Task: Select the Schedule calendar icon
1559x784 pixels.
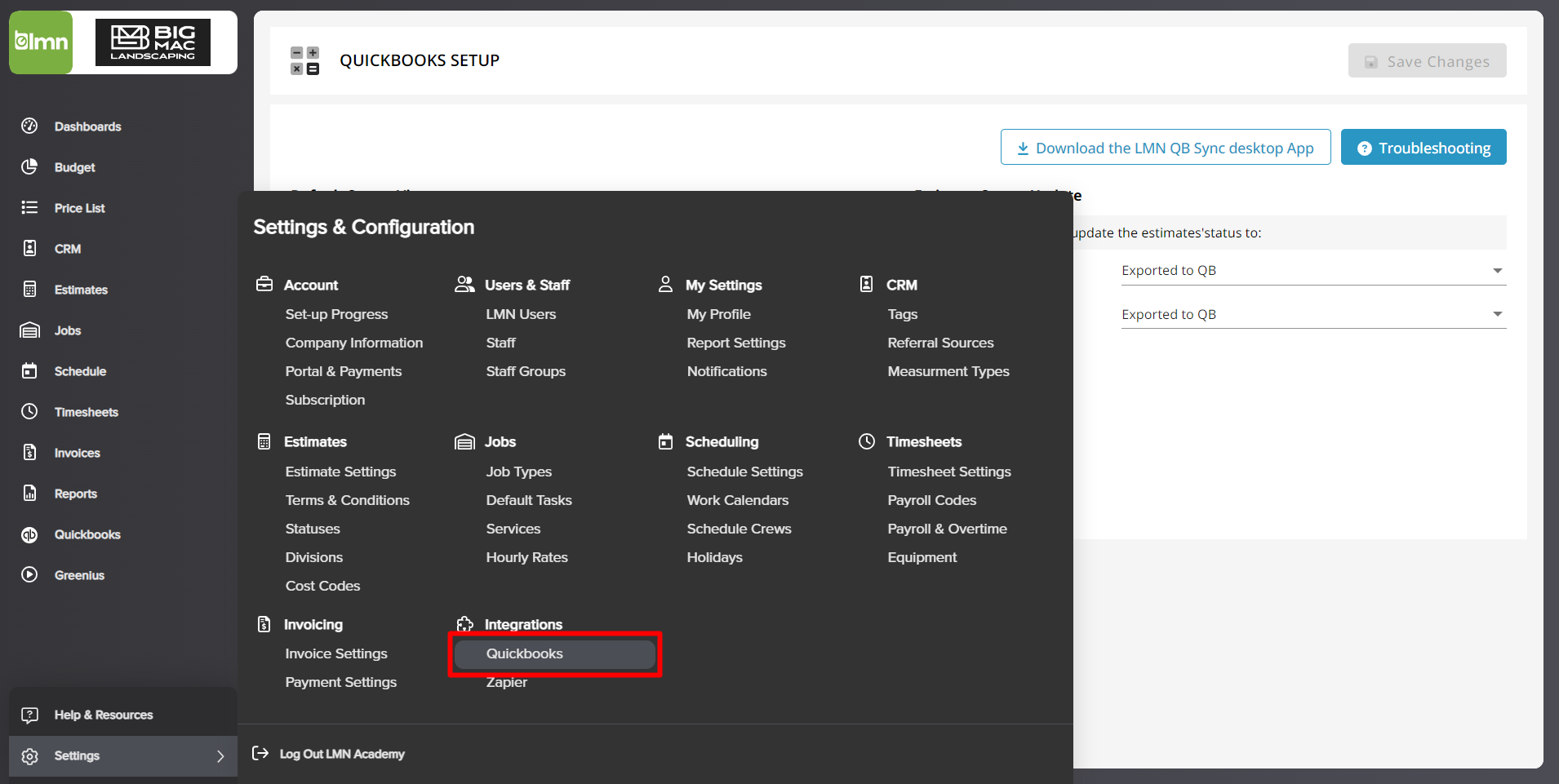Action: point(29,371)
